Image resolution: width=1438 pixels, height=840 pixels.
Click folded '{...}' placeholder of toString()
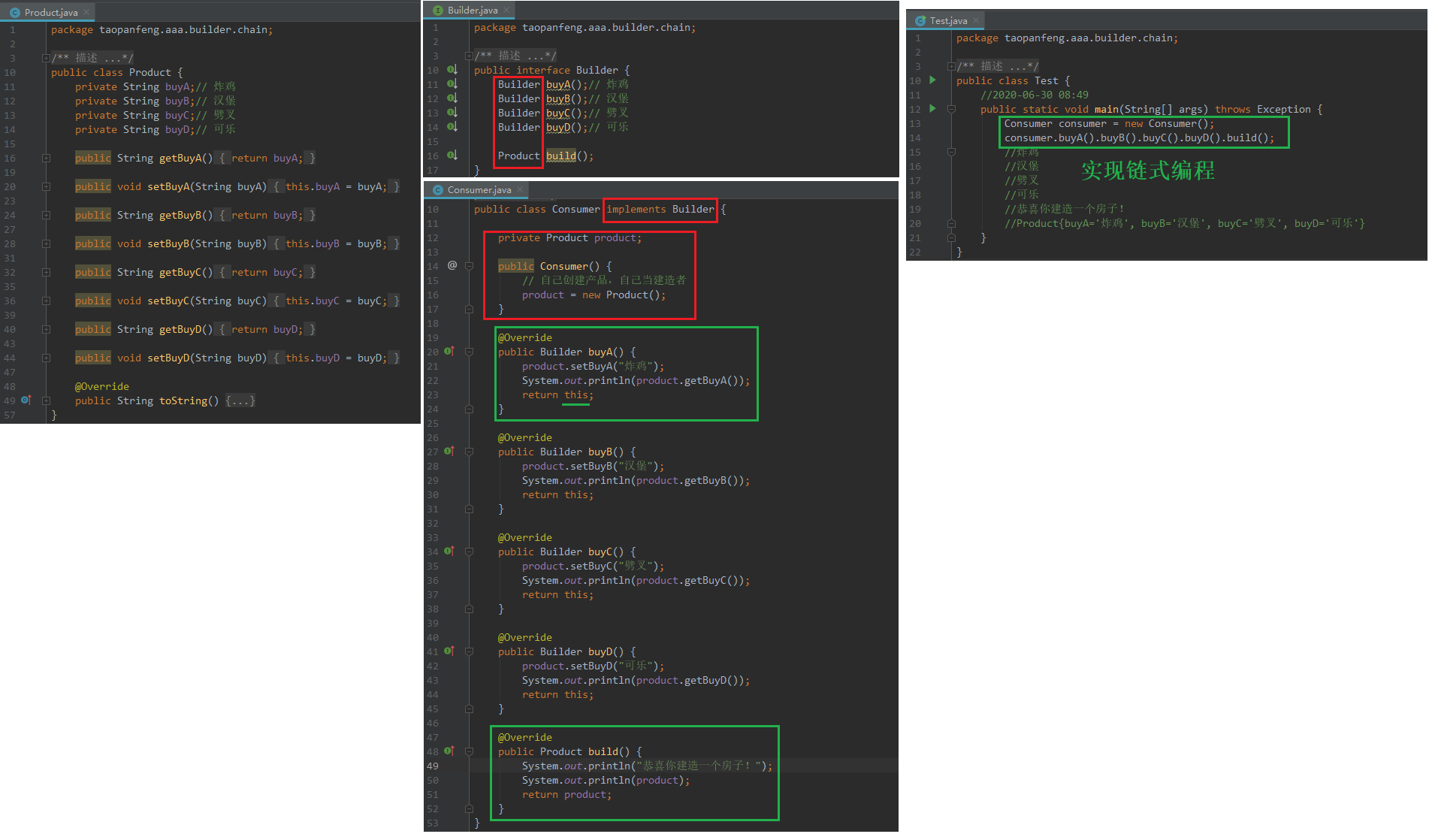(x=240, y=400)
